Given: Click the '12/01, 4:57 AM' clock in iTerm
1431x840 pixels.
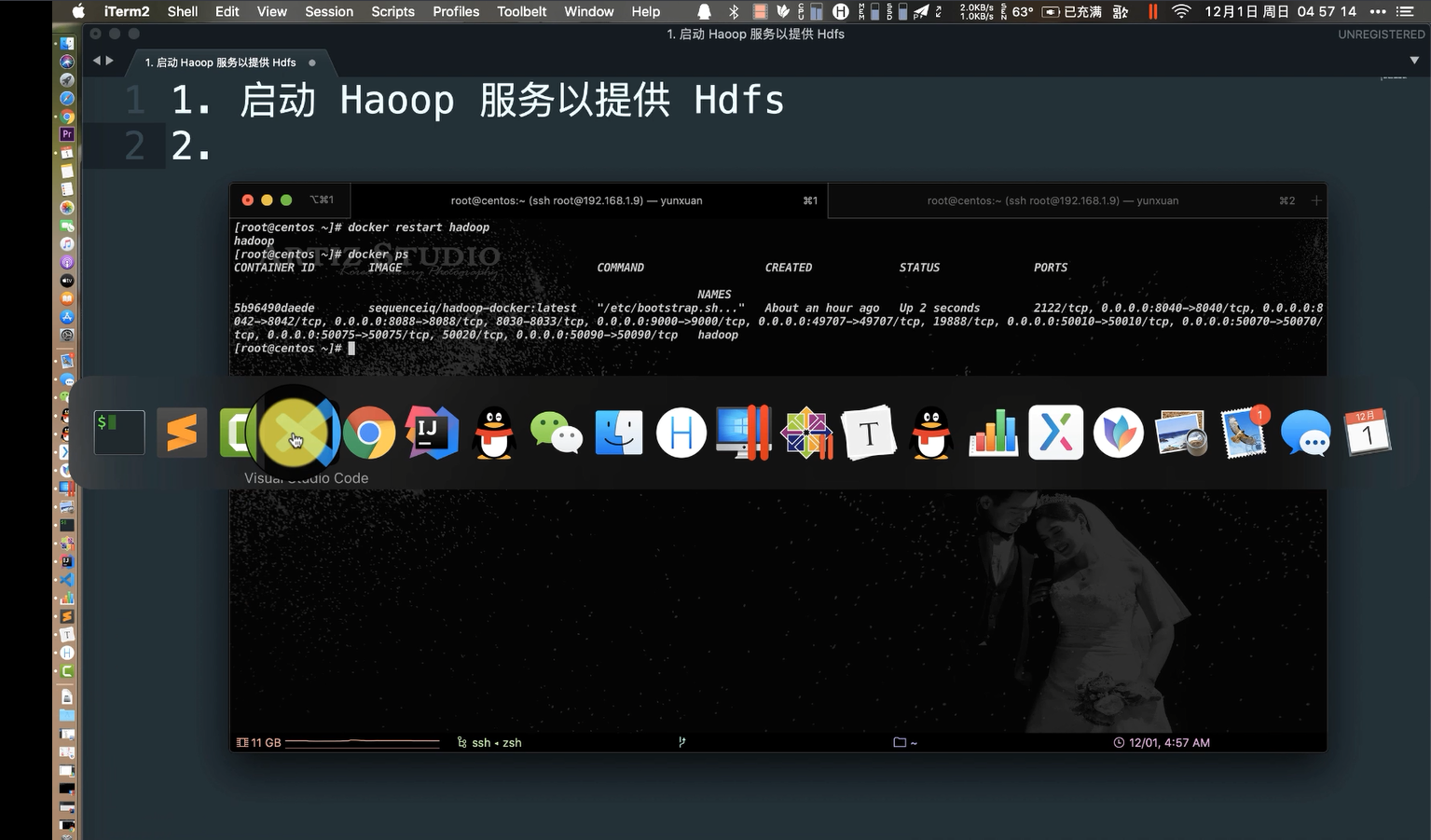Looking at the screenshot, I should point(1162,743).
